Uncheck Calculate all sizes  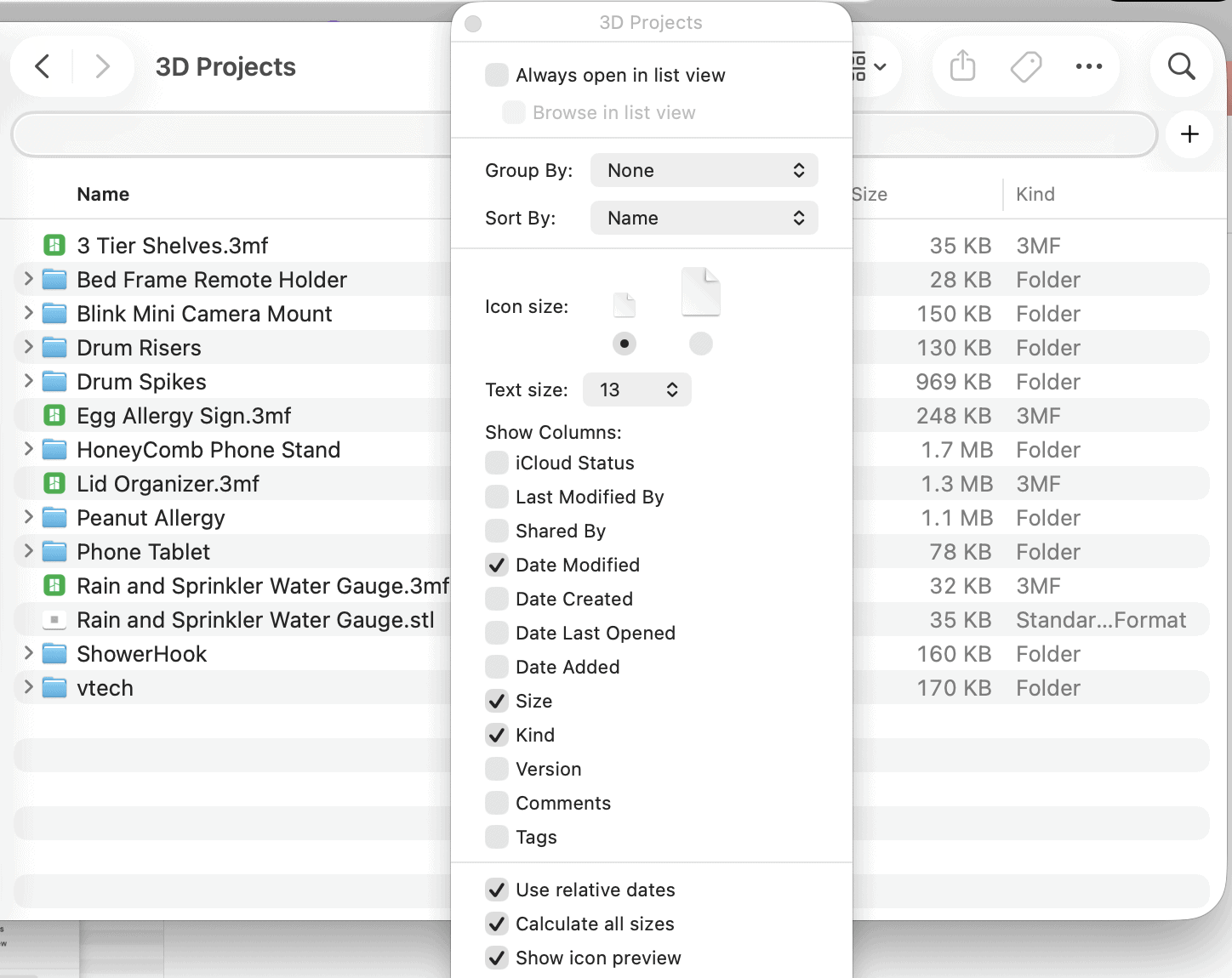point(497,924)
